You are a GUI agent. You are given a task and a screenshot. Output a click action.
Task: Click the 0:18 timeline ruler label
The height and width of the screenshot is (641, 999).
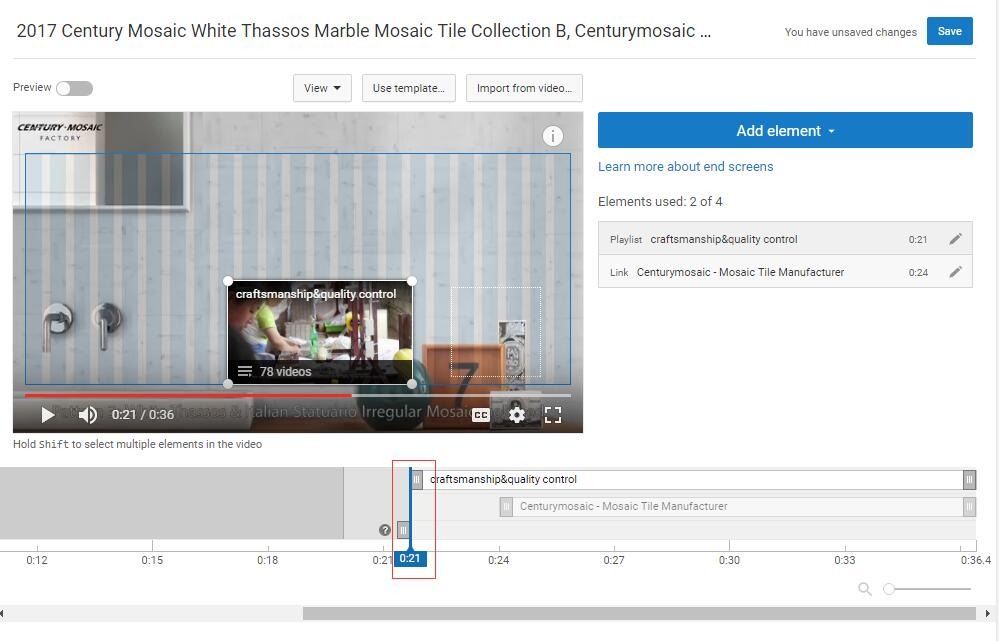(x=268, y=560)
